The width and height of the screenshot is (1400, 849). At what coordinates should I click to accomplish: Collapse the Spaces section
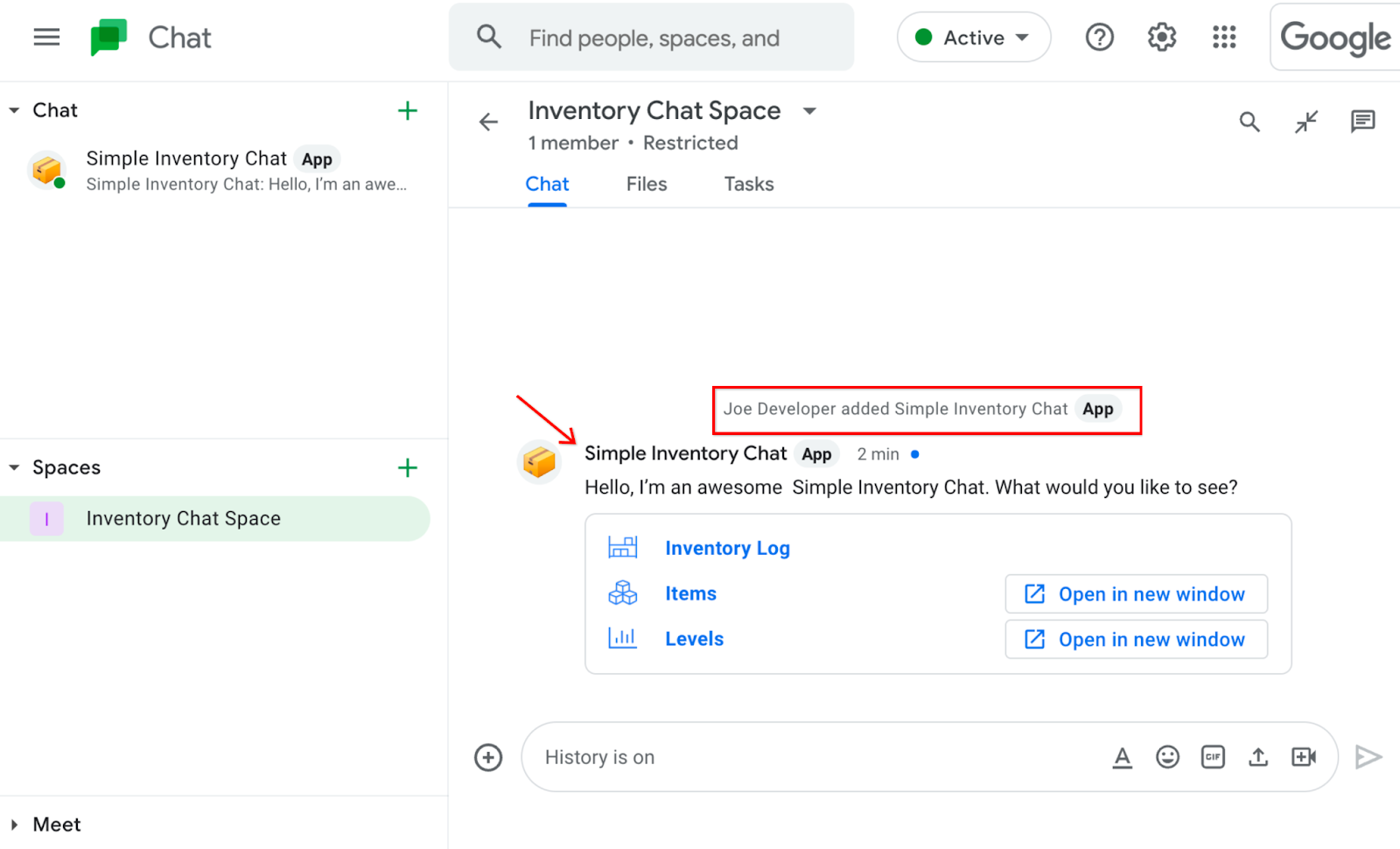[x=12, y=467]
